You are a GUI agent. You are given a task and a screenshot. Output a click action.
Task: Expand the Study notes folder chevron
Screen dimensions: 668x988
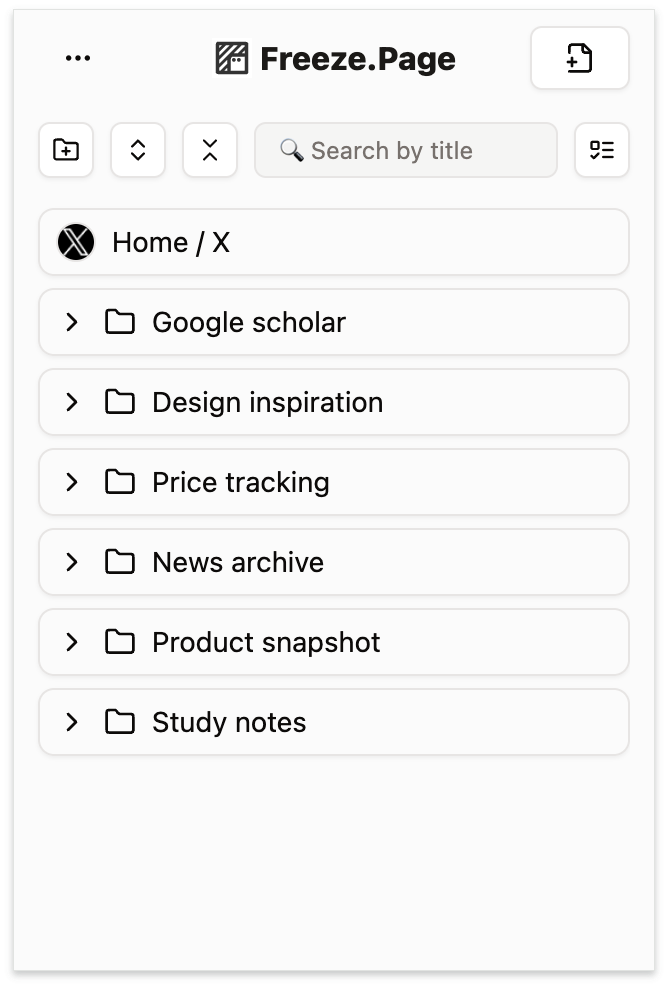click(72, 722)
